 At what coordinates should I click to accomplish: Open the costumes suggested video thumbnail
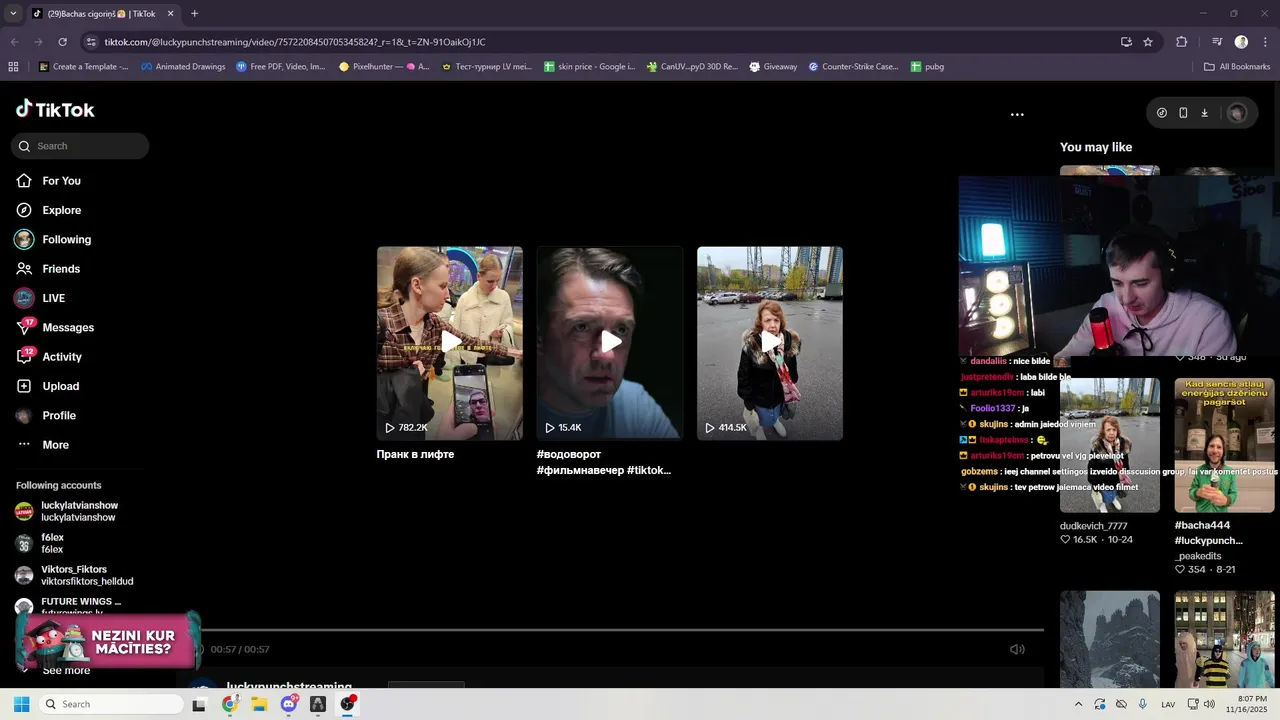point(1224,639)
